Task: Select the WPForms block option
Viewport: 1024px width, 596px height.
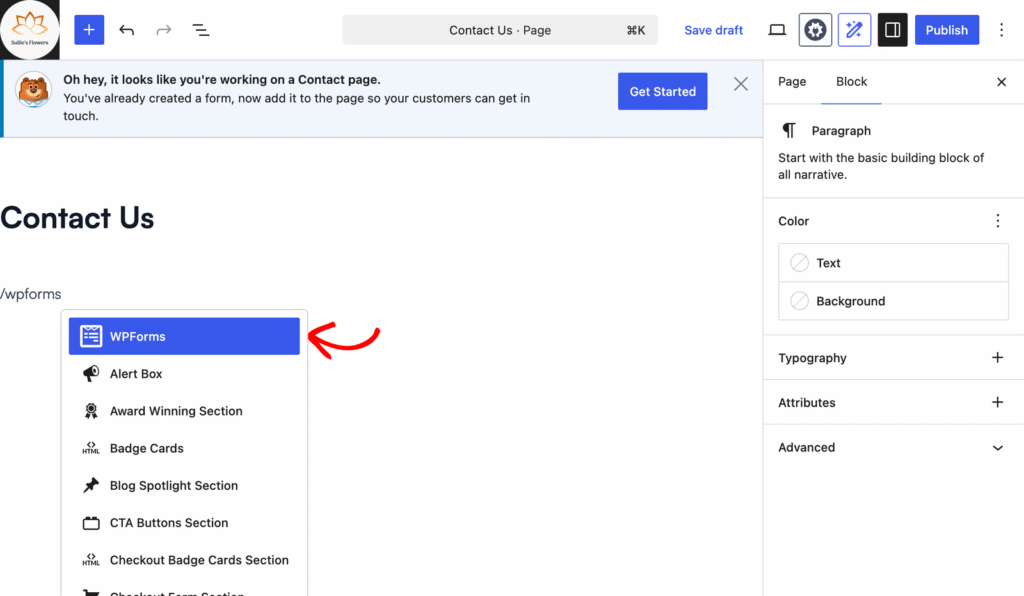Action: click(184, 336)
